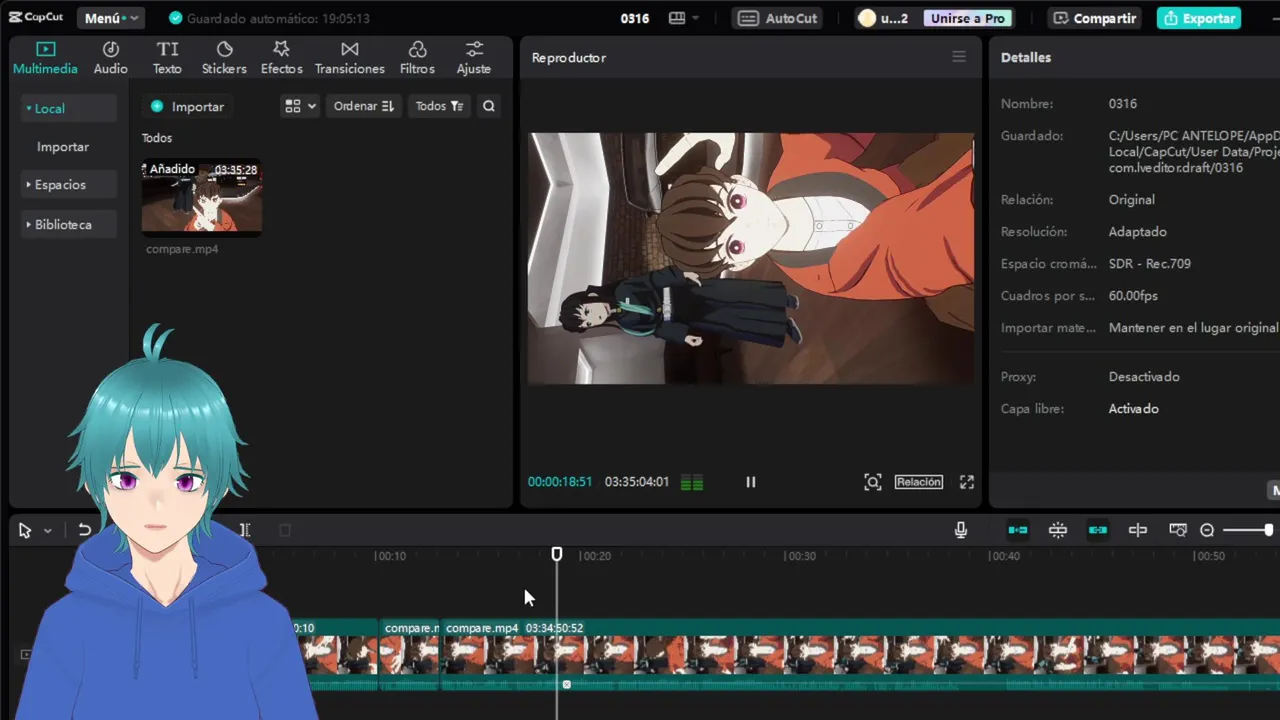Viewport: 1280px width, 720px height.
Task: Pause the video playback
Action: (x=750, y=482)
